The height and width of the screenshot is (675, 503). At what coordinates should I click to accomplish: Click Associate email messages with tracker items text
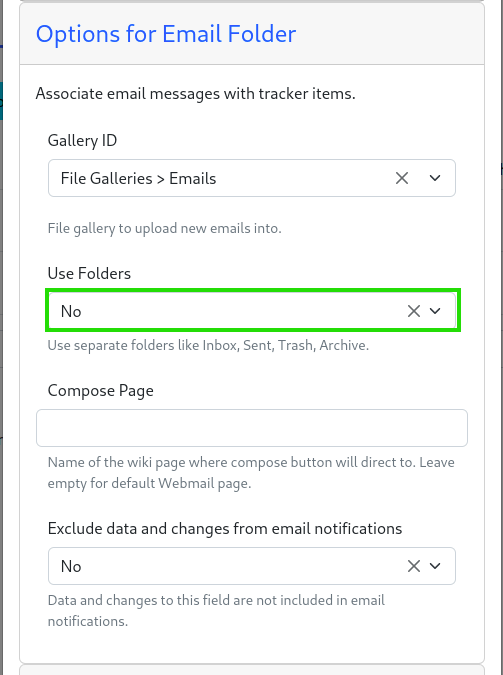click(196, 93)
